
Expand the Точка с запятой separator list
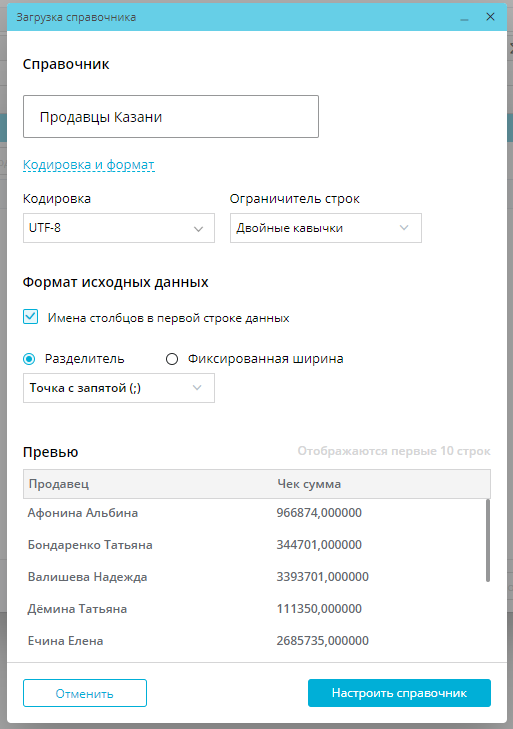coord(119,388)
